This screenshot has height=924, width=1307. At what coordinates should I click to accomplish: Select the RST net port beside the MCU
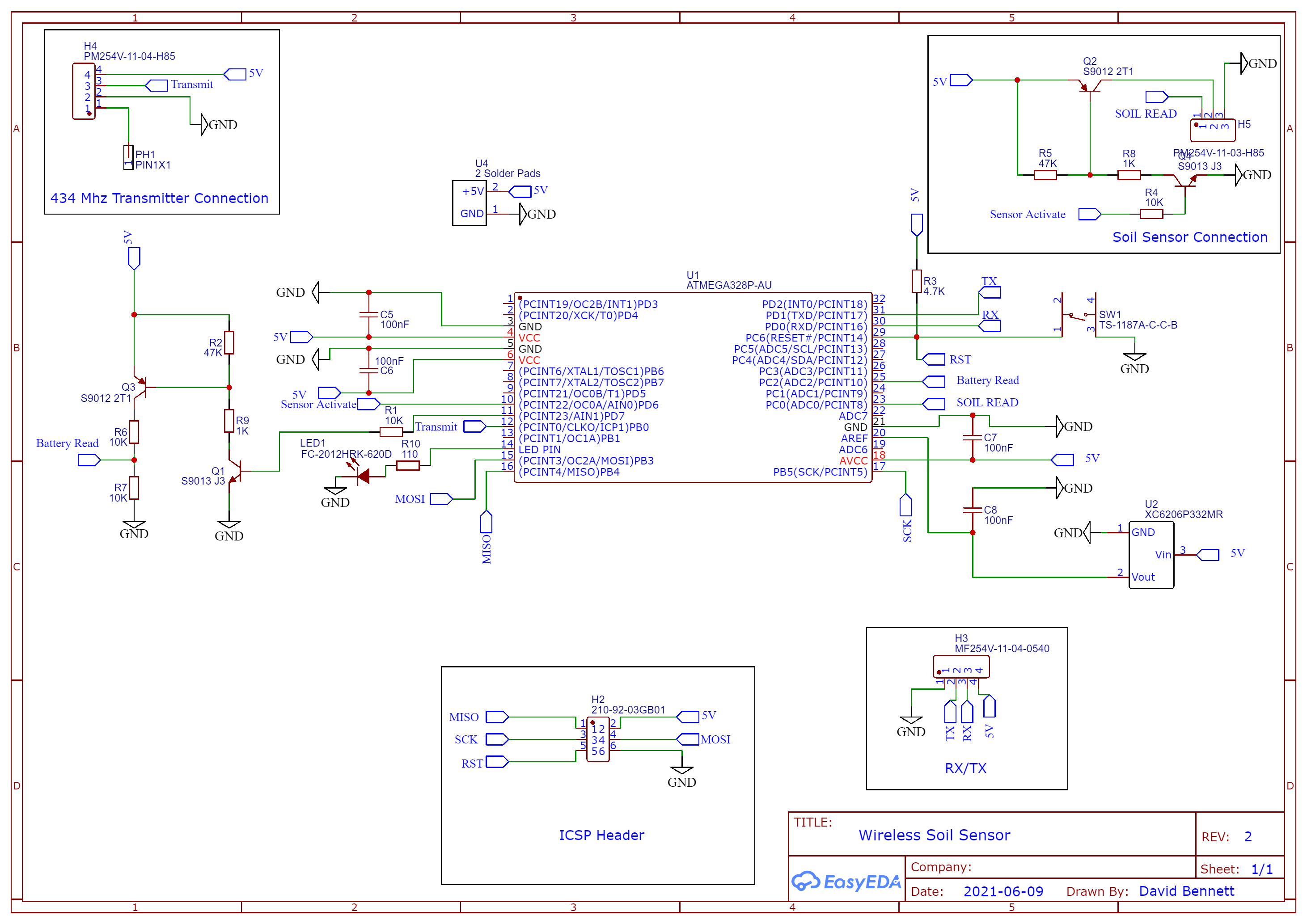tap(934, 359)
